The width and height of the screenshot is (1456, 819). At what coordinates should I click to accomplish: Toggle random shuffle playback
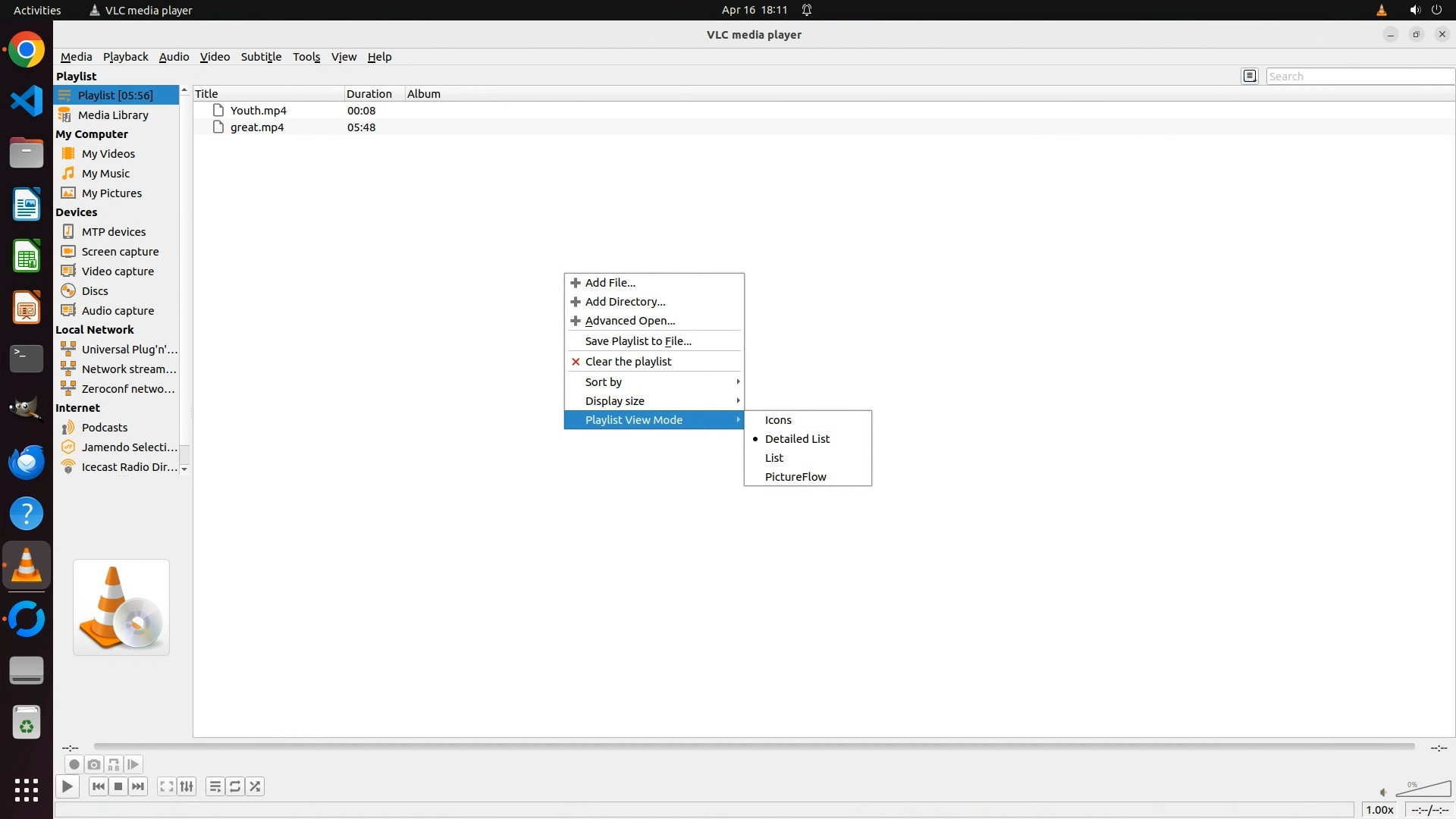point(256,786)
